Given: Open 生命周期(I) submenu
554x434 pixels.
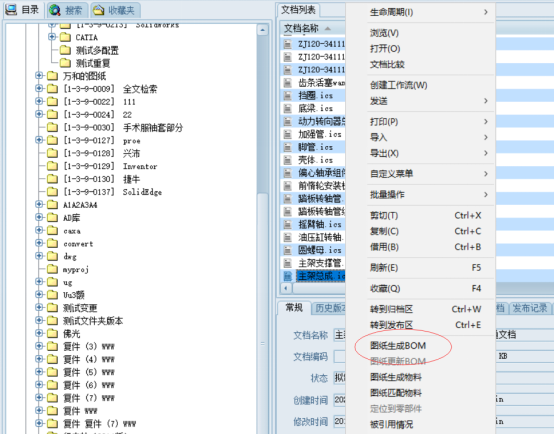Looking at the screenshot, I should coord(391,12).
